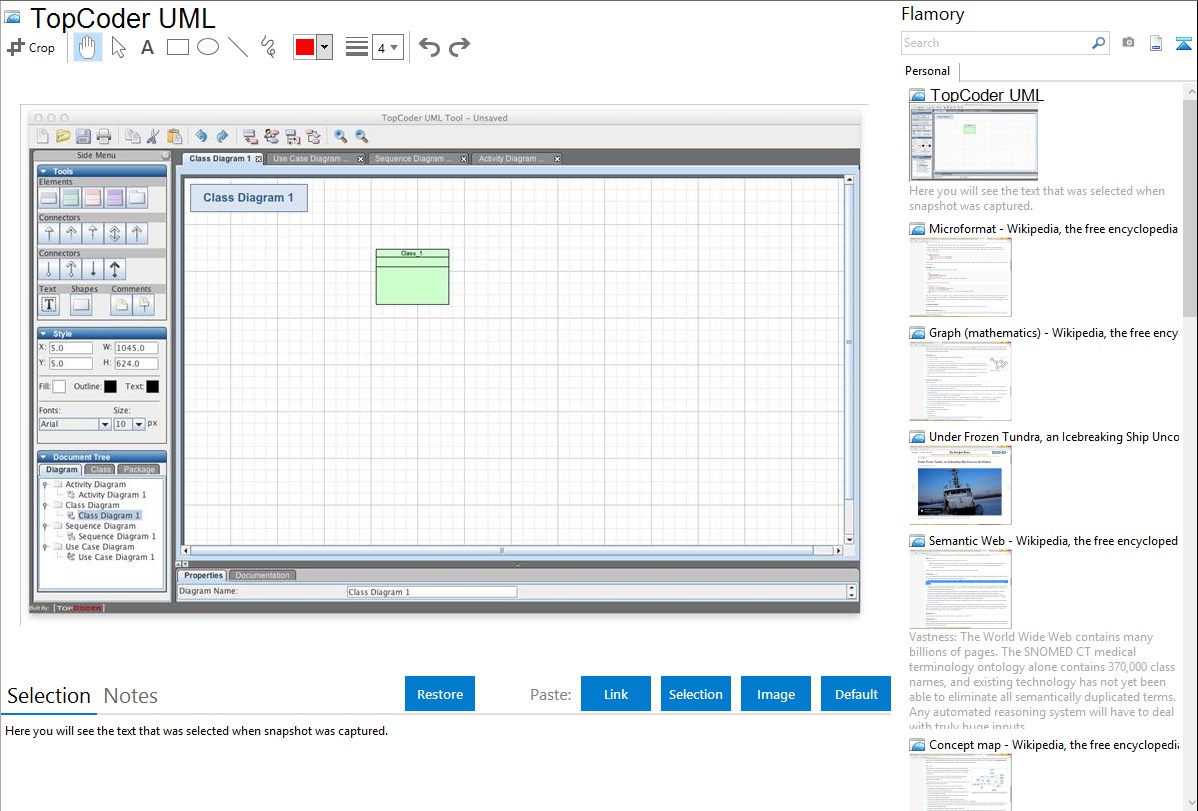Click the document icon in Flamory header

[x=1156, y=43]
